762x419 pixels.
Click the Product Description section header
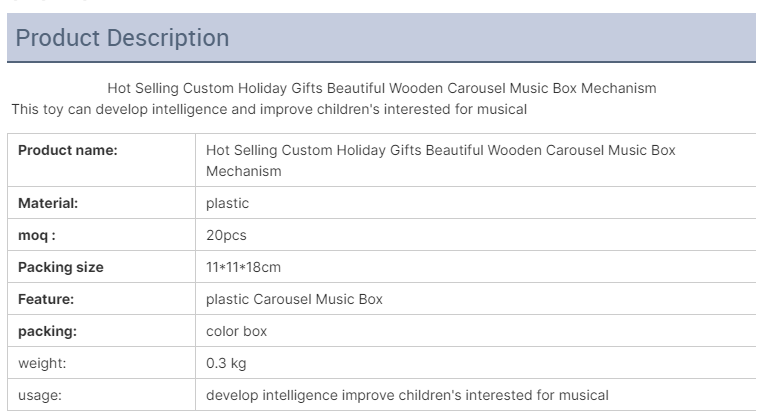(381, 38)
